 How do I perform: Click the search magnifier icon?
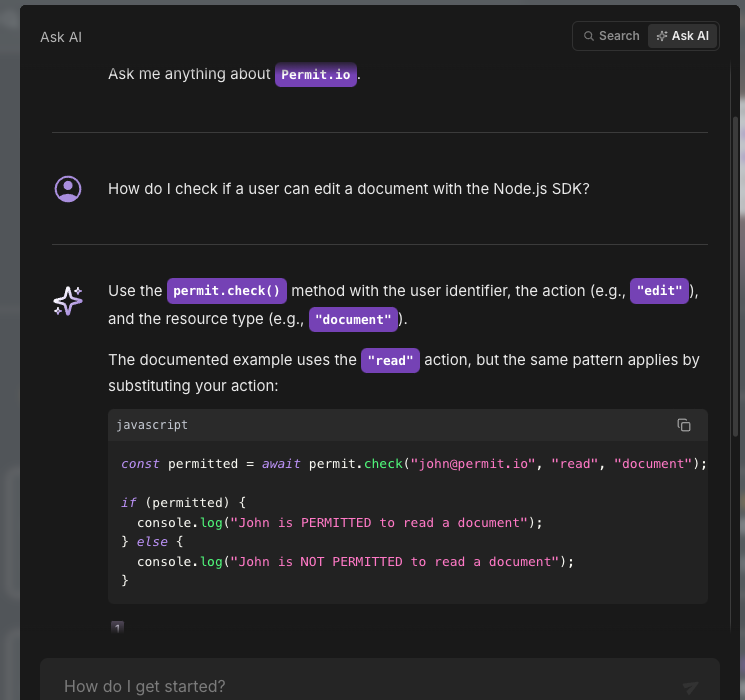point(589,36)
